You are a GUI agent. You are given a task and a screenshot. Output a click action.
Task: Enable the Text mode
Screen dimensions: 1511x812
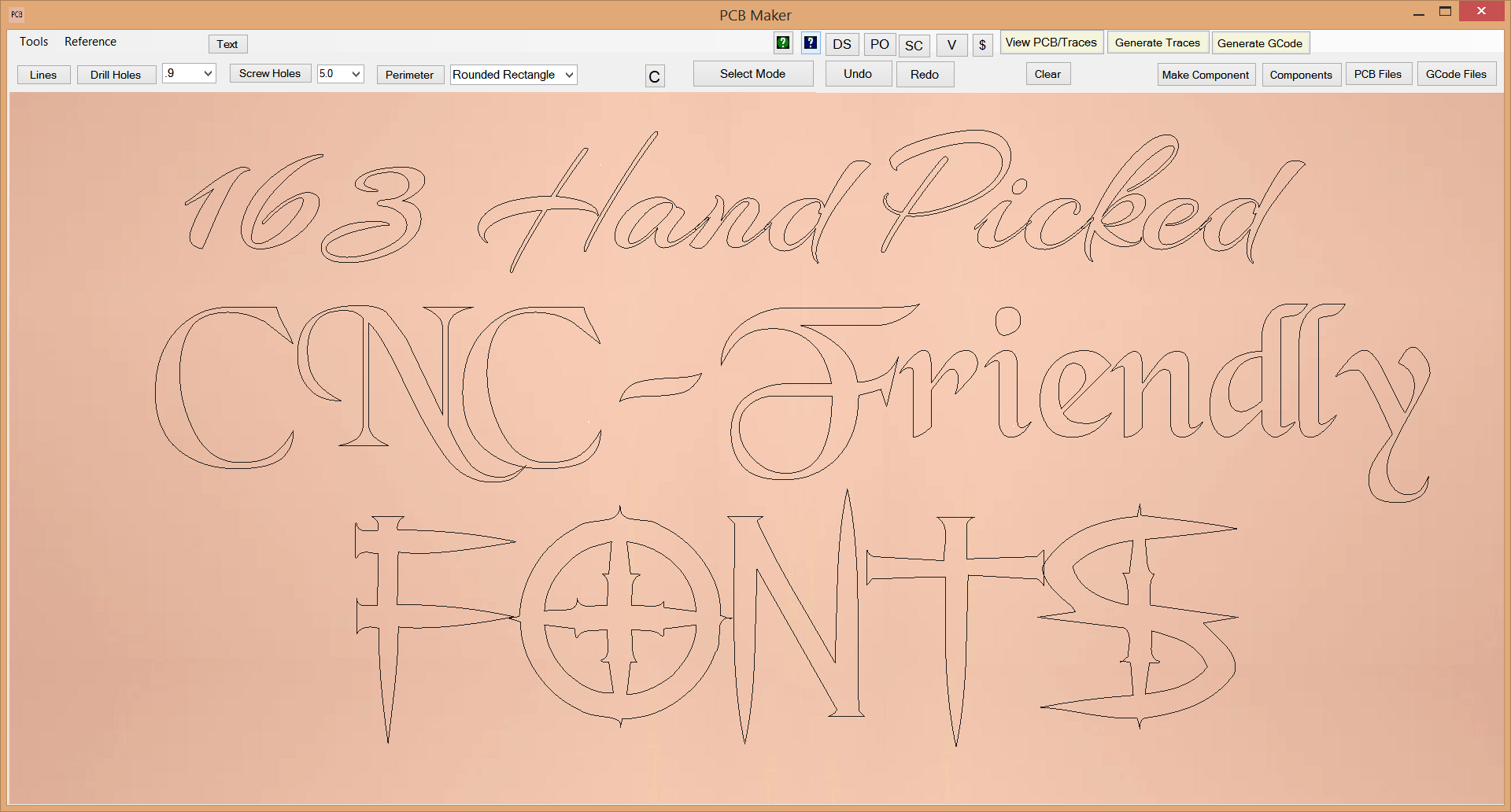point(227,44)
